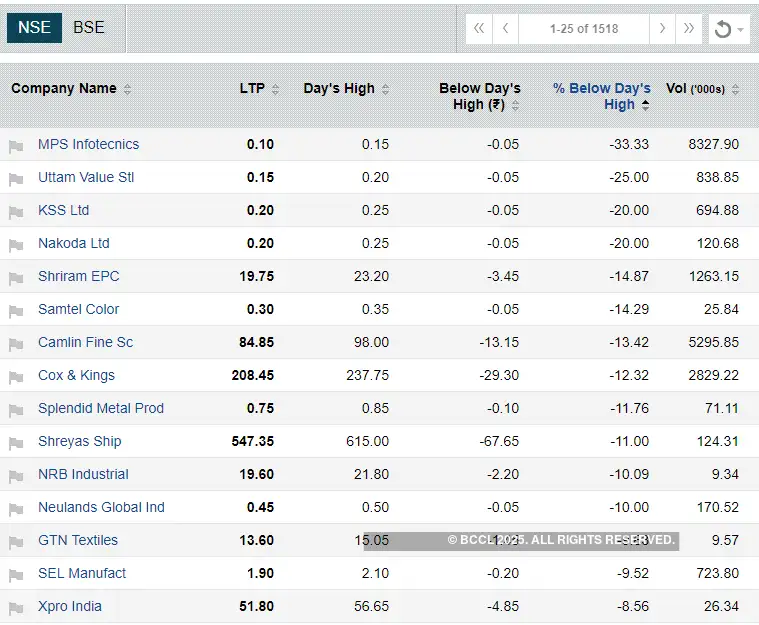This screenshot has width=759, height=625.
Task: Select percentage value -14.87
Action: [629, 276]
